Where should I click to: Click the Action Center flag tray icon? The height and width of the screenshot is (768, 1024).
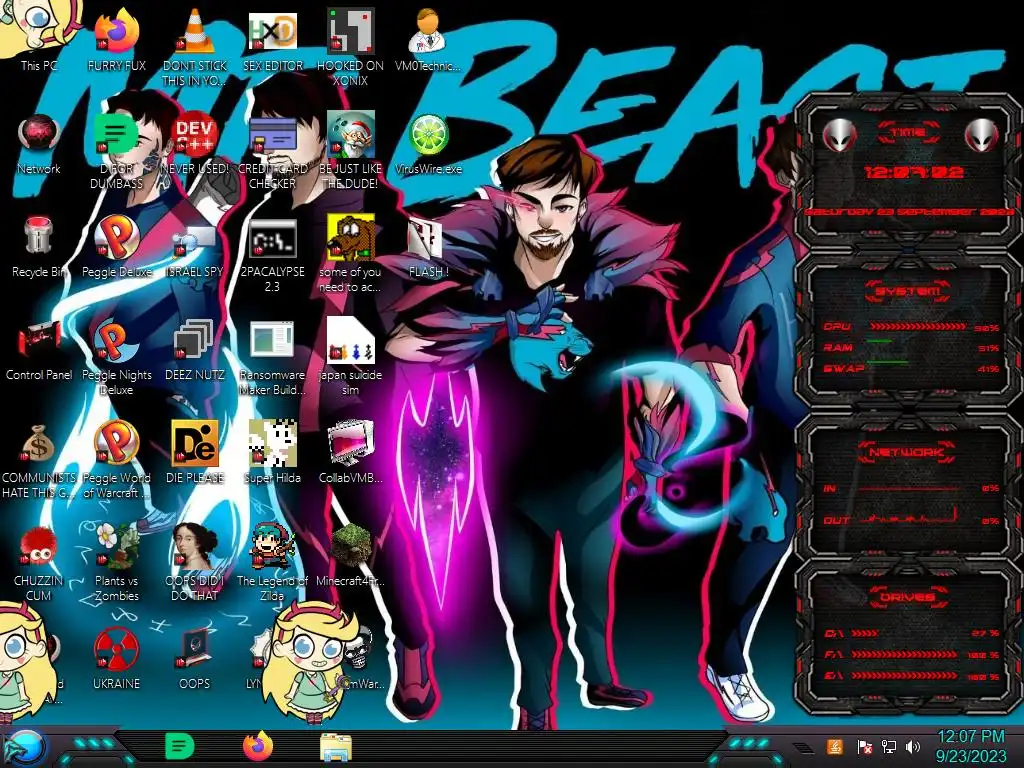[864, 747]
